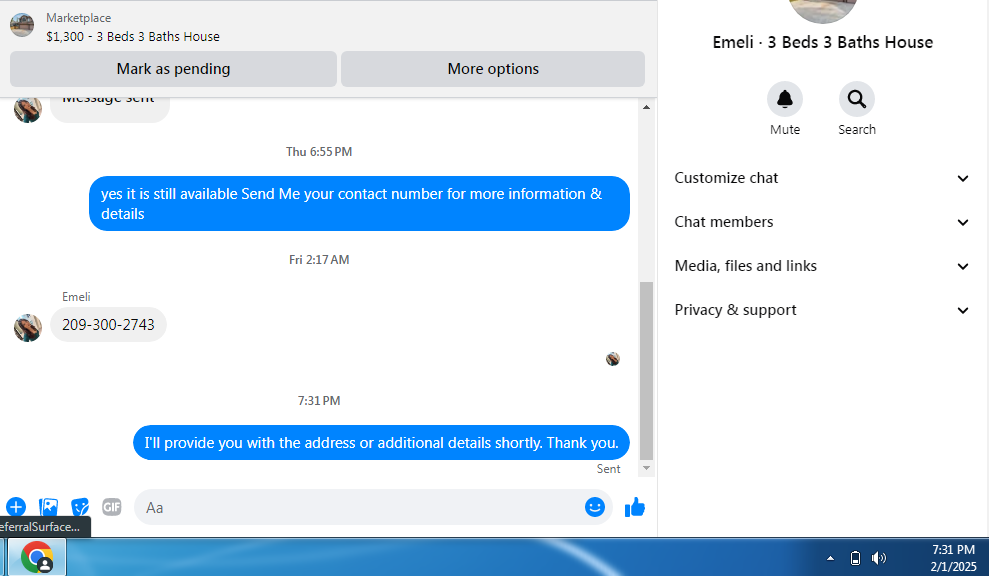Click the 'yes it is still available' message
The height and width of the screenshot is (576, 989).
coord(360,203)
